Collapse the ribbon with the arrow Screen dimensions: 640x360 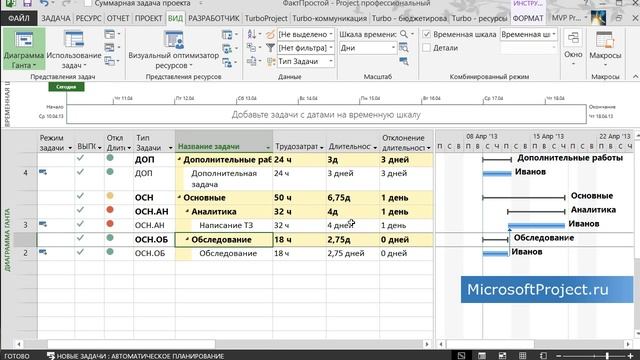tap(635, 76)
